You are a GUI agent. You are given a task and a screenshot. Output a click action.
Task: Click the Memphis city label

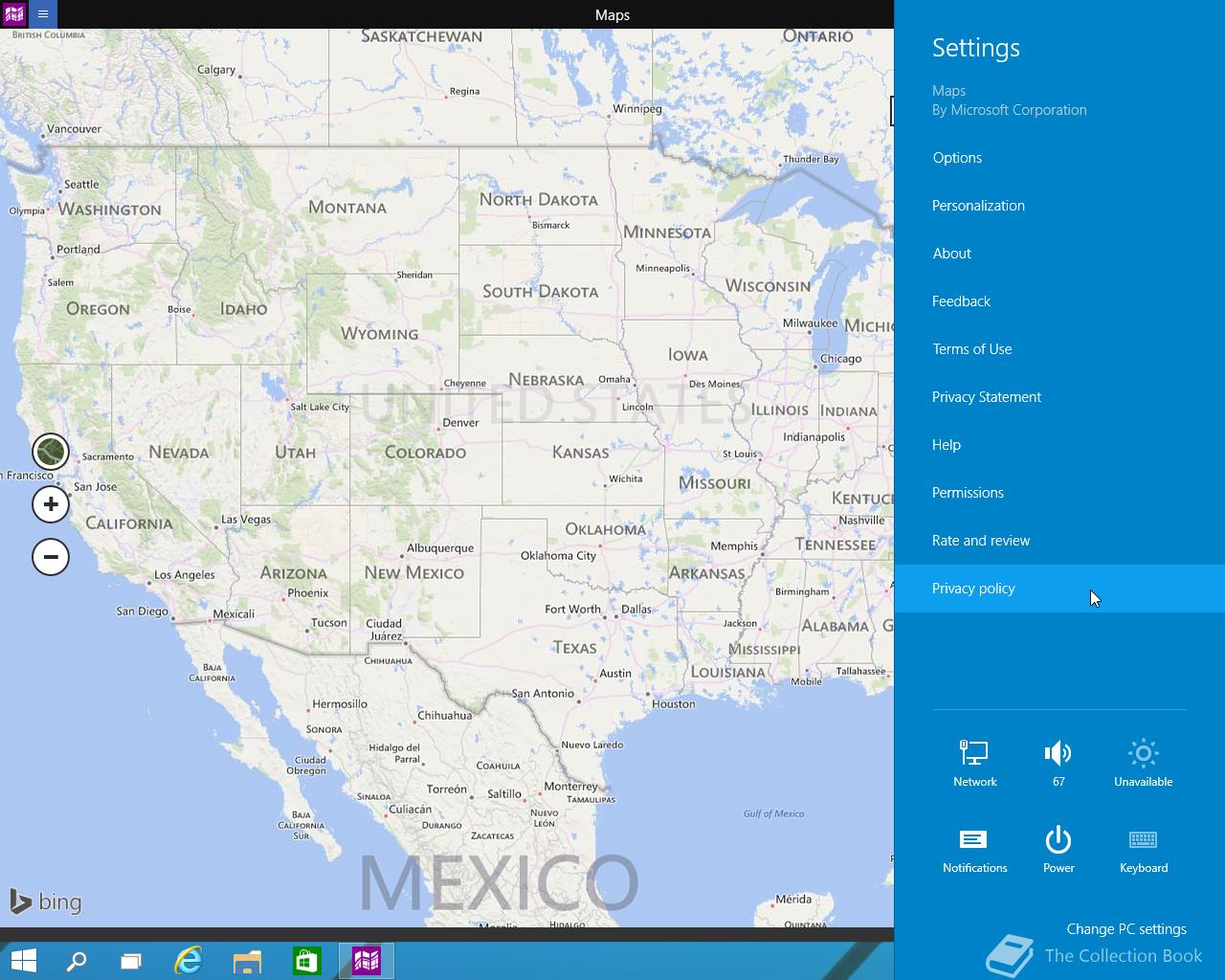pos(734,546)
